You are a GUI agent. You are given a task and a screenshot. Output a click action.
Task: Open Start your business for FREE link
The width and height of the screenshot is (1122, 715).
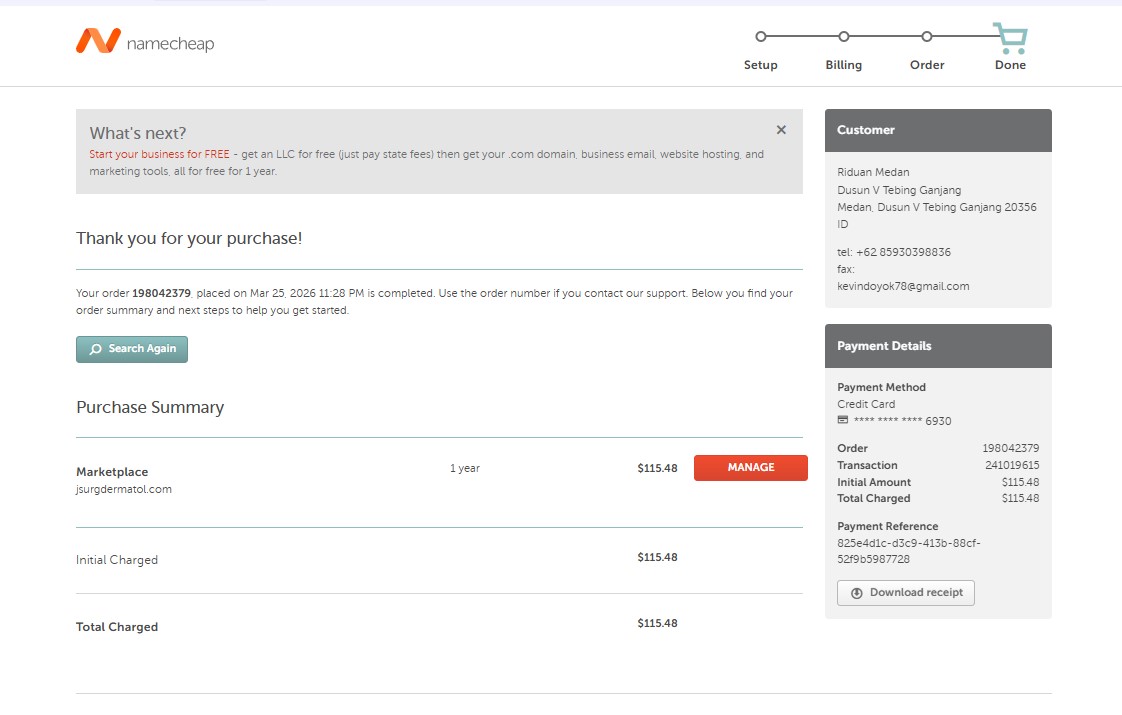(159, 155)
